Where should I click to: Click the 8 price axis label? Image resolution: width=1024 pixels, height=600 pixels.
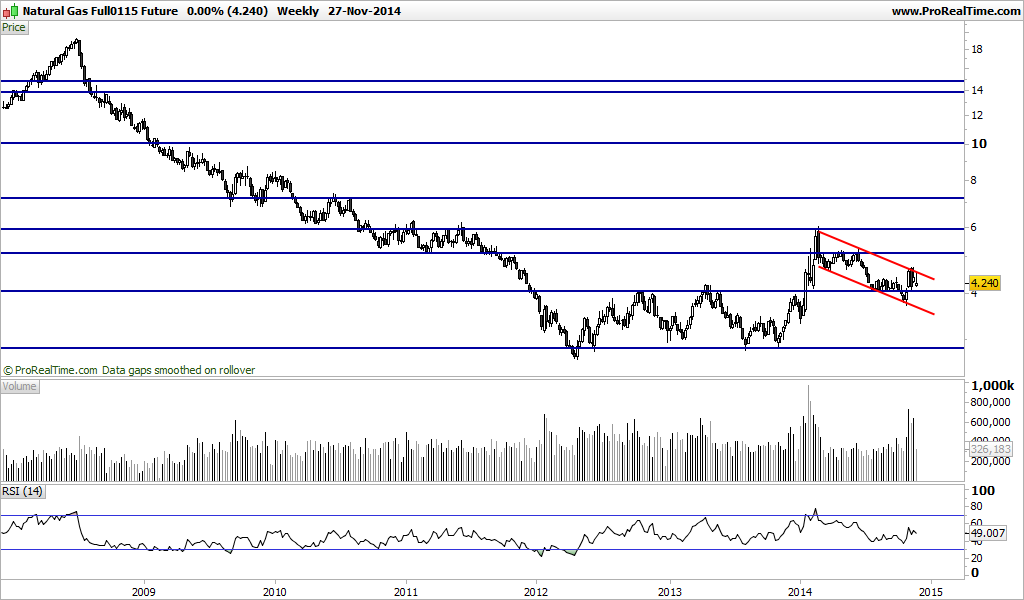(974, 180)
